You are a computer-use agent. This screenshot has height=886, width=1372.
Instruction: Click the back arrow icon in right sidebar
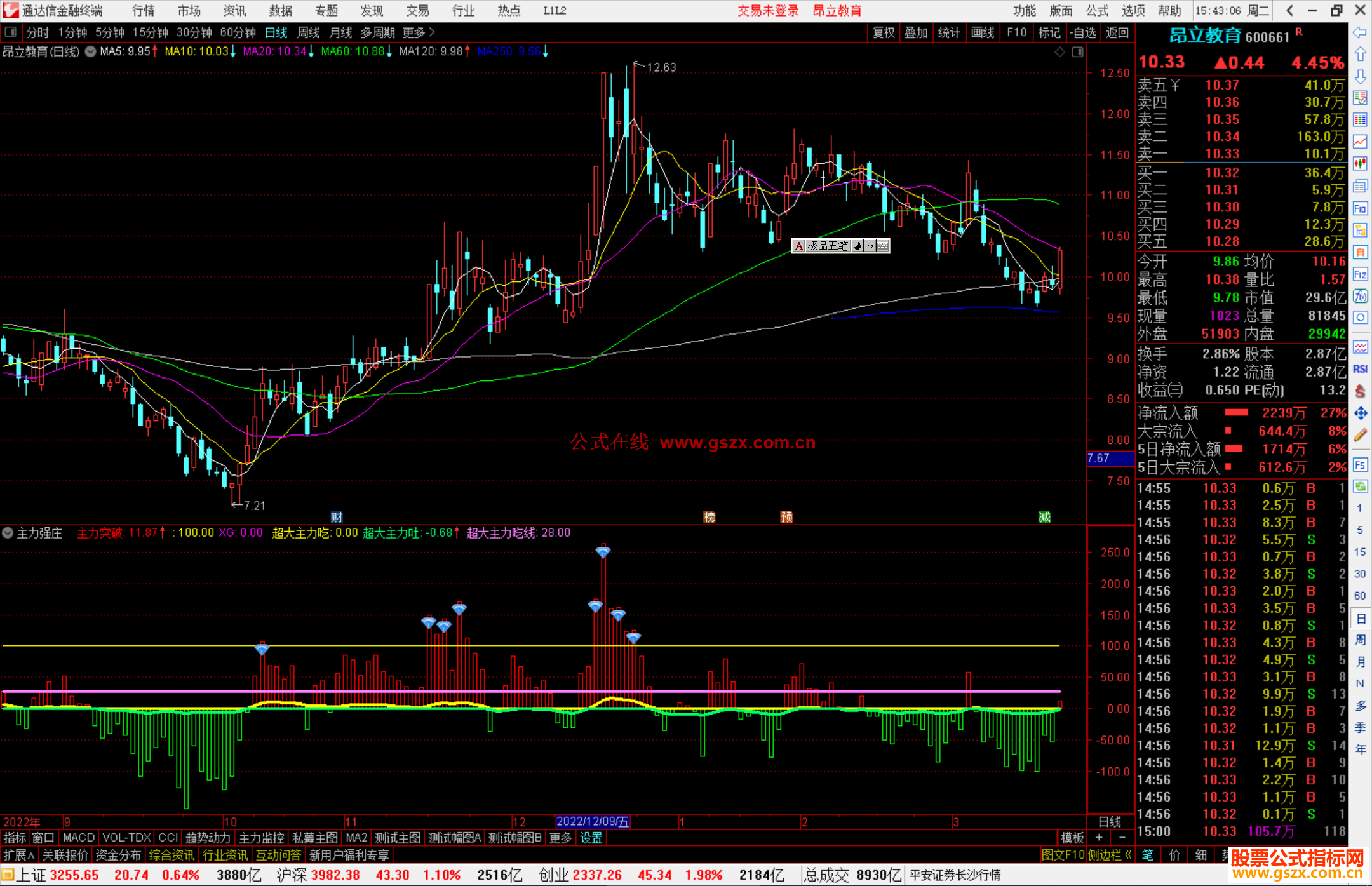click(1360, 32)
